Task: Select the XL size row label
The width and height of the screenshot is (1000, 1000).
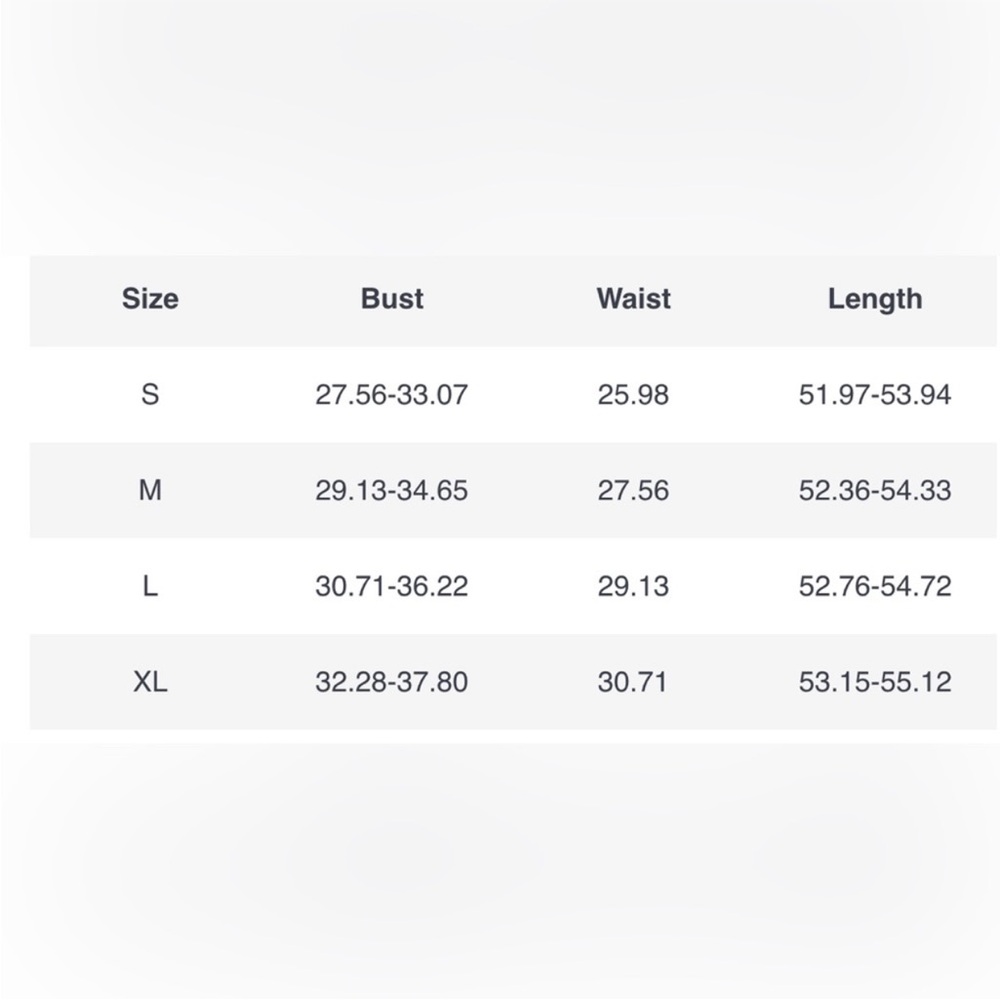Action: pyautogui.click(x=150, y=682)
